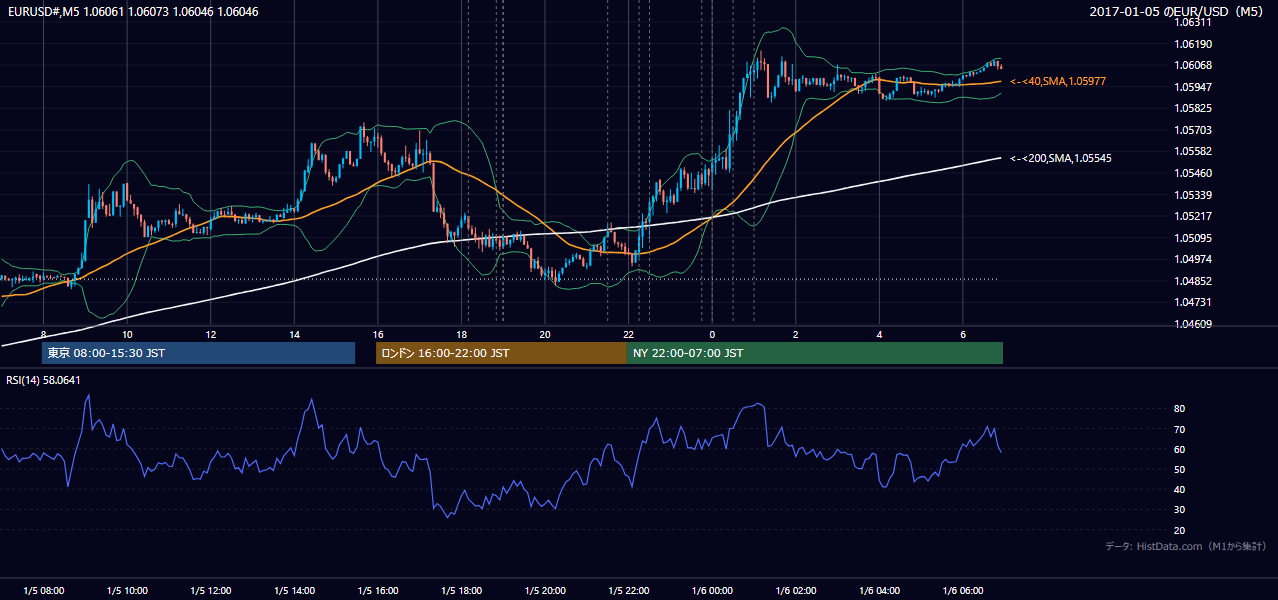The width and height of the screenshot is (1278, 600).
Task: Click price axis value 1.04731
Action: pos(1192,302)
